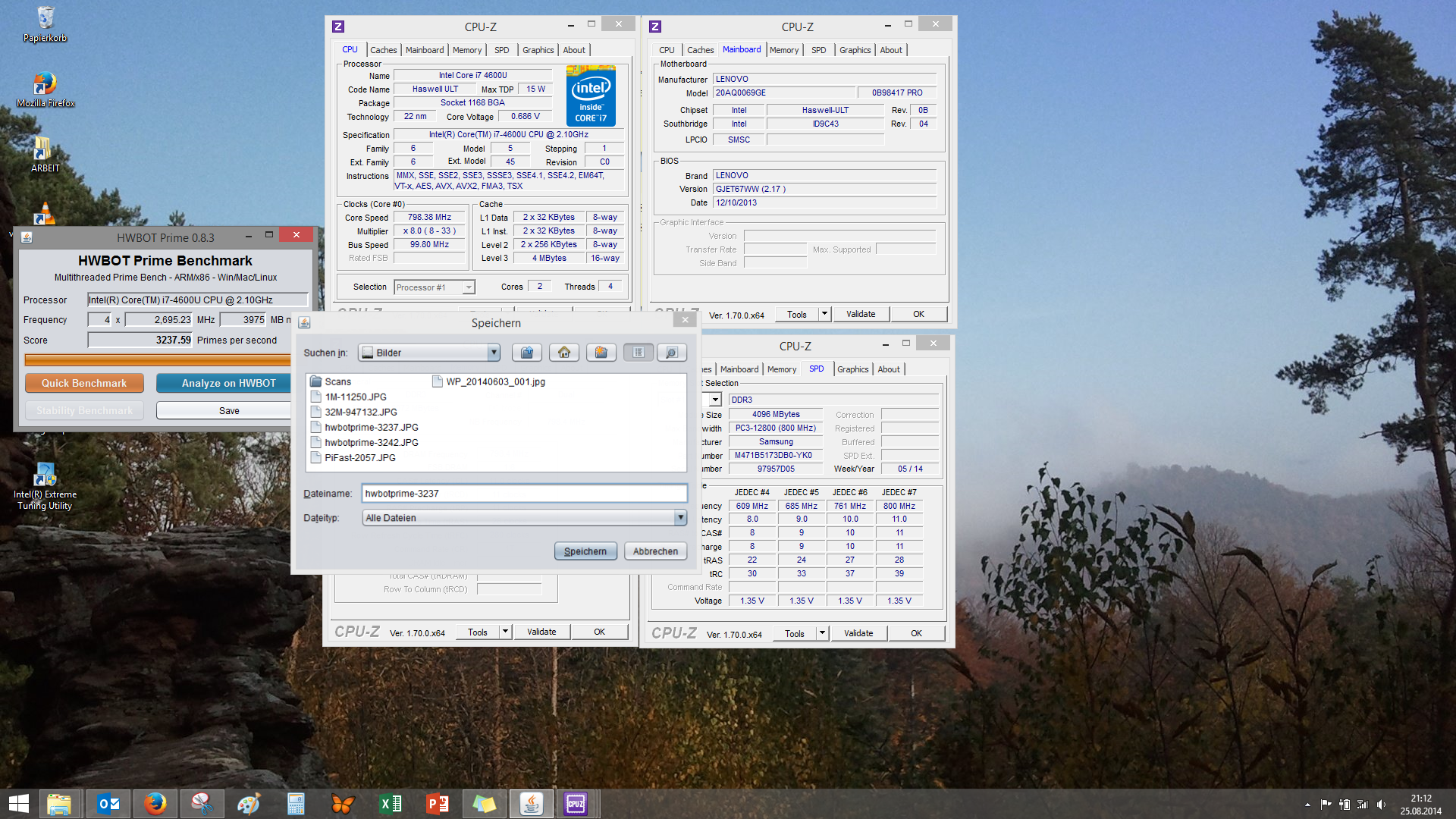Open File Explorer from the taskbar
Screen dimensions: 1456x819
[x=59, y=804]
